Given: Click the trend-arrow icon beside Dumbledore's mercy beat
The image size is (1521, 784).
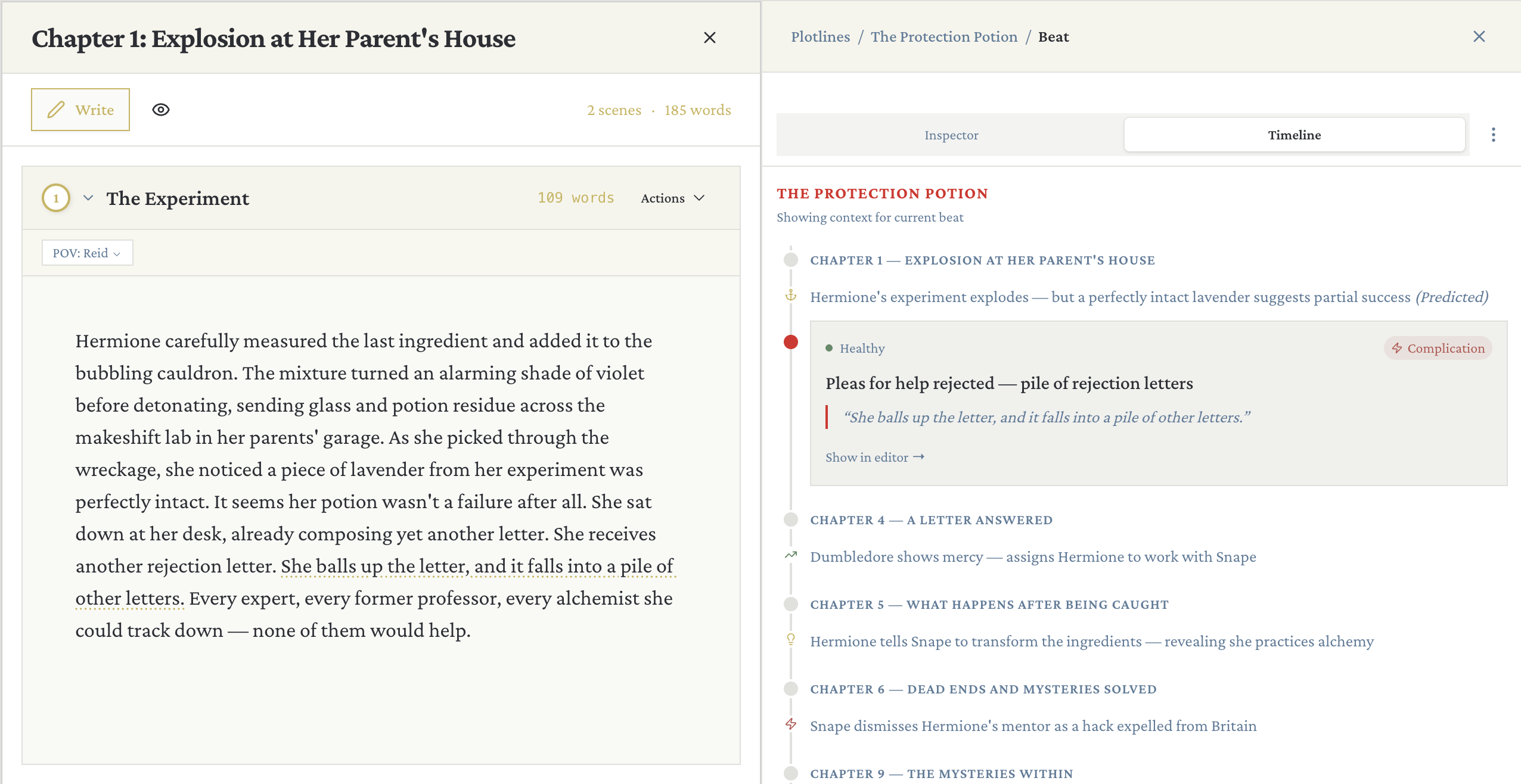Looking at the screenshot, I should tap(790, 556).
